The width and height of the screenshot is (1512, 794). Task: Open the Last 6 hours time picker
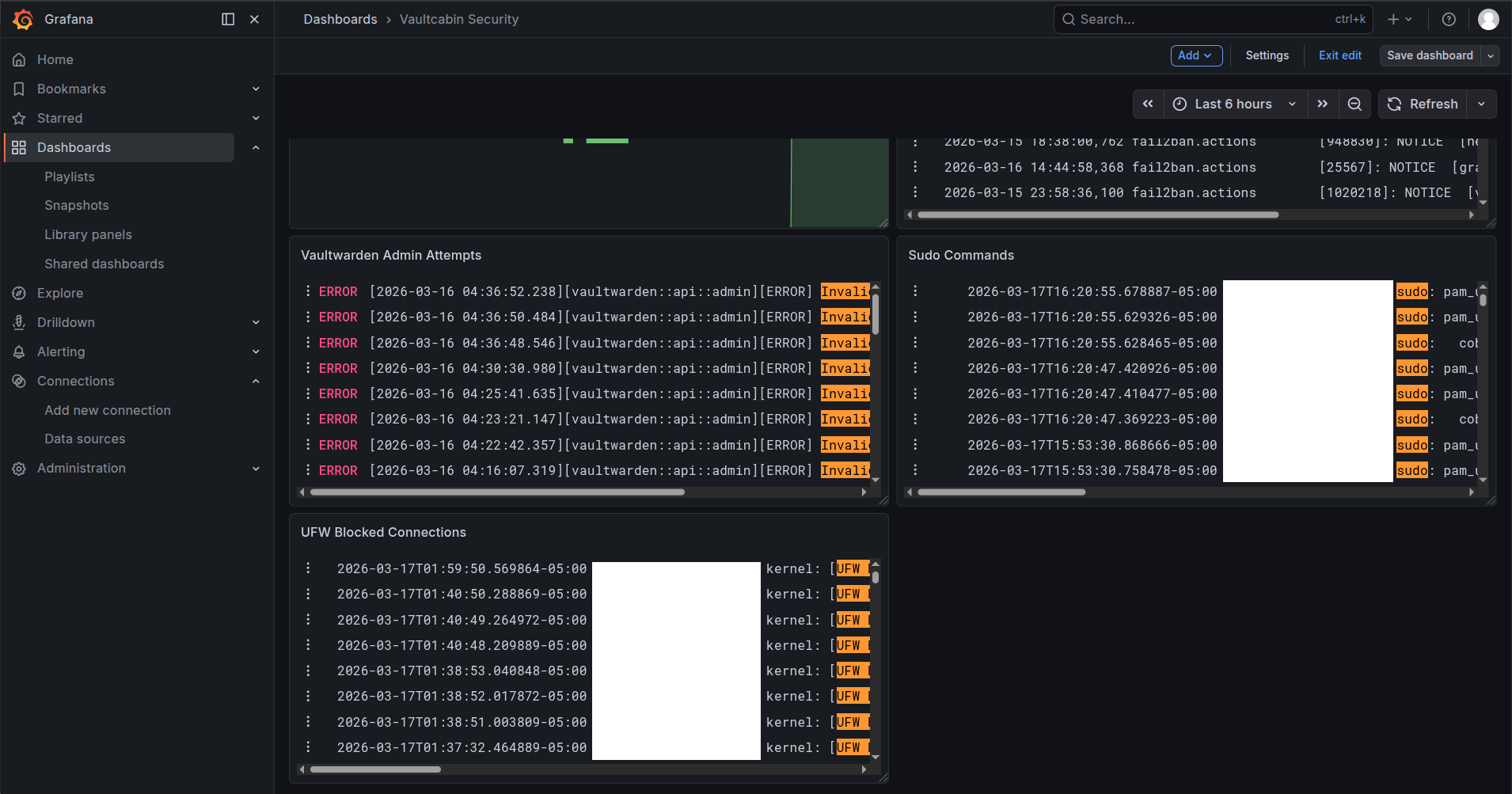point(1234,104)
